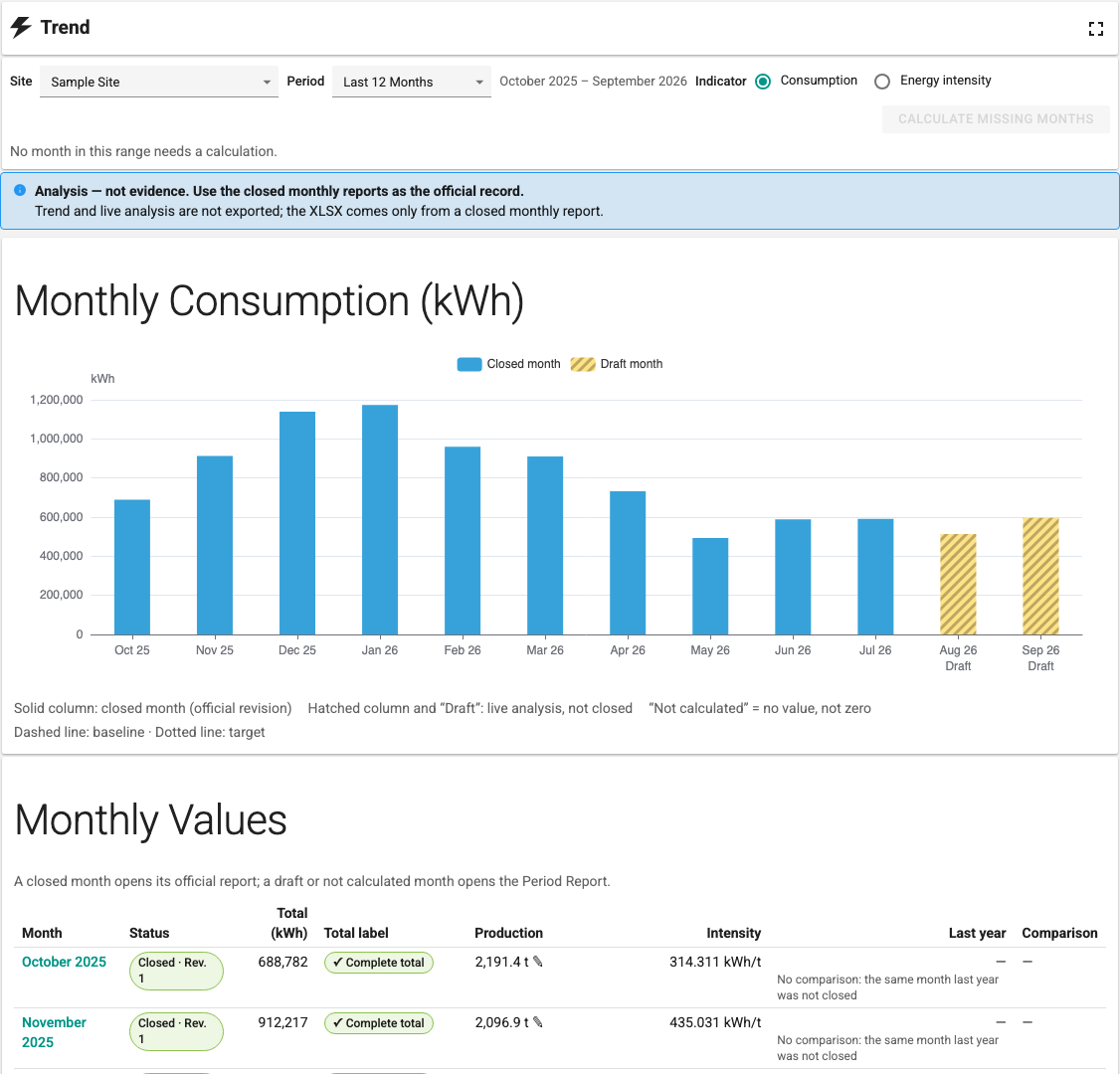Click the hatched Sep 26 draft bar
Screen dimensions: 1120x1074
(x=1040, y=576)
